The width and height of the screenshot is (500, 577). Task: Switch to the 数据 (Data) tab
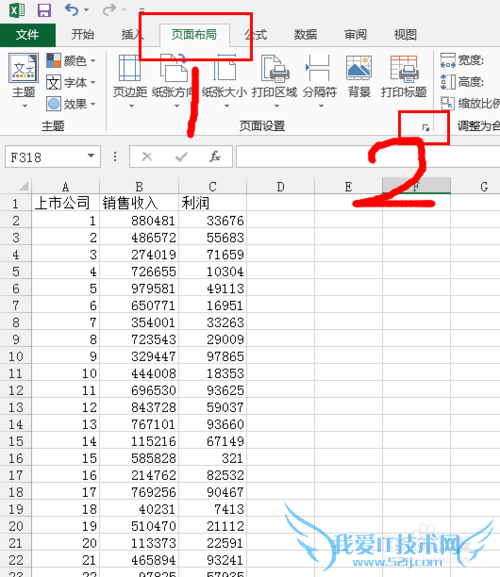click(x=305, y=35)
